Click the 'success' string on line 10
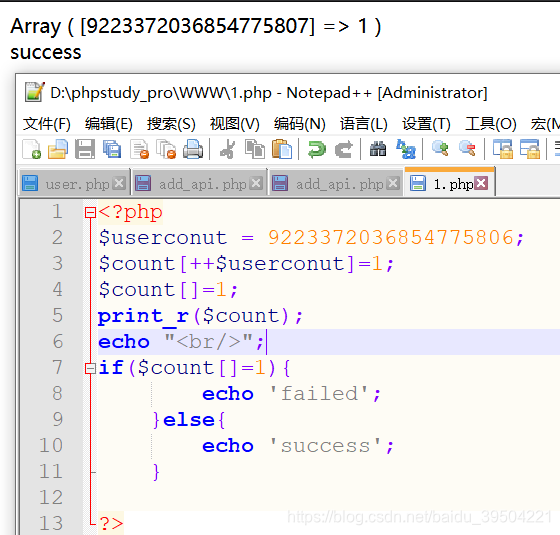The image size is (560, 535). click(x=325, y=446)
